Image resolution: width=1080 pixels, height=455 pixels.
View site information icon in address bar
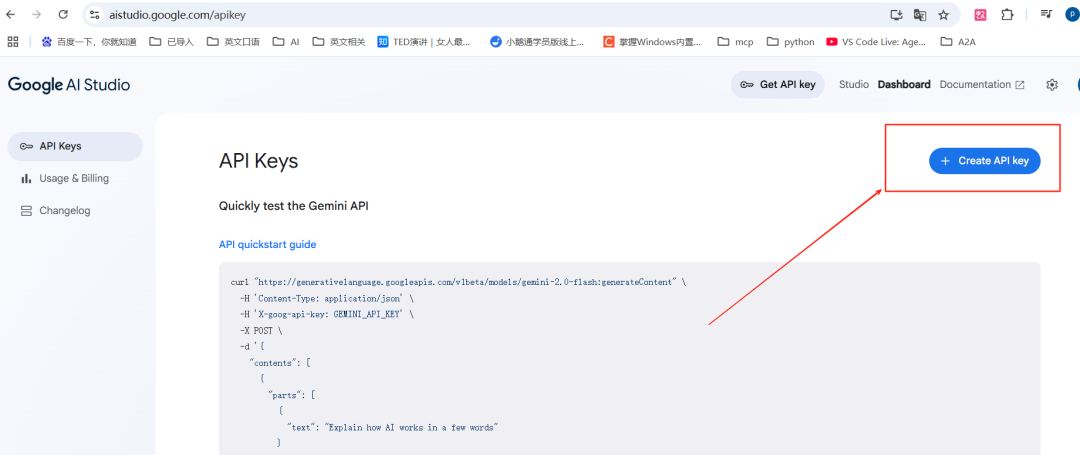[95, 14]
